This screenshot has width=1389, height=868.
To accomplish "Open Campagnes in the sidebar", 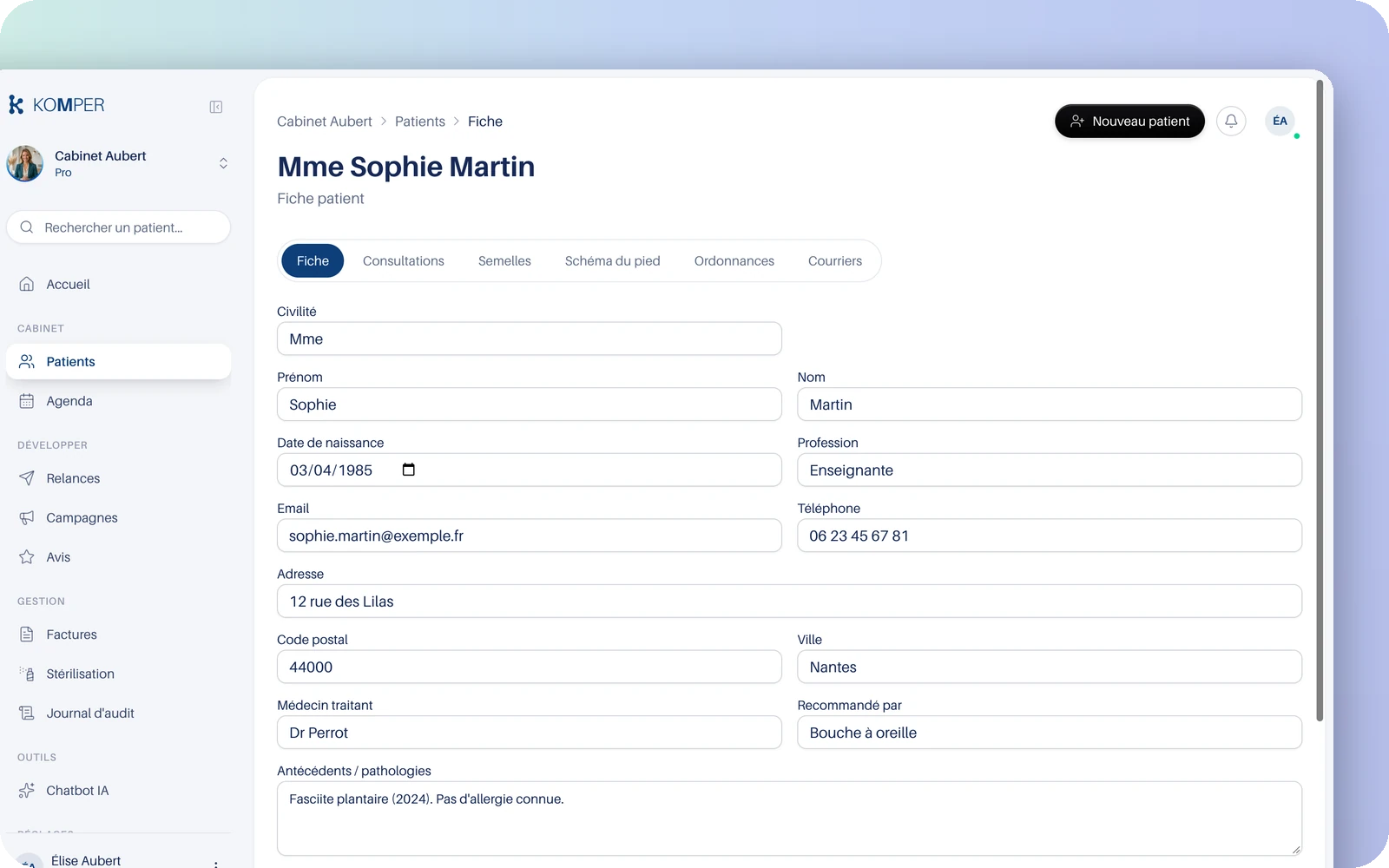I will click(x=118, y=517).
